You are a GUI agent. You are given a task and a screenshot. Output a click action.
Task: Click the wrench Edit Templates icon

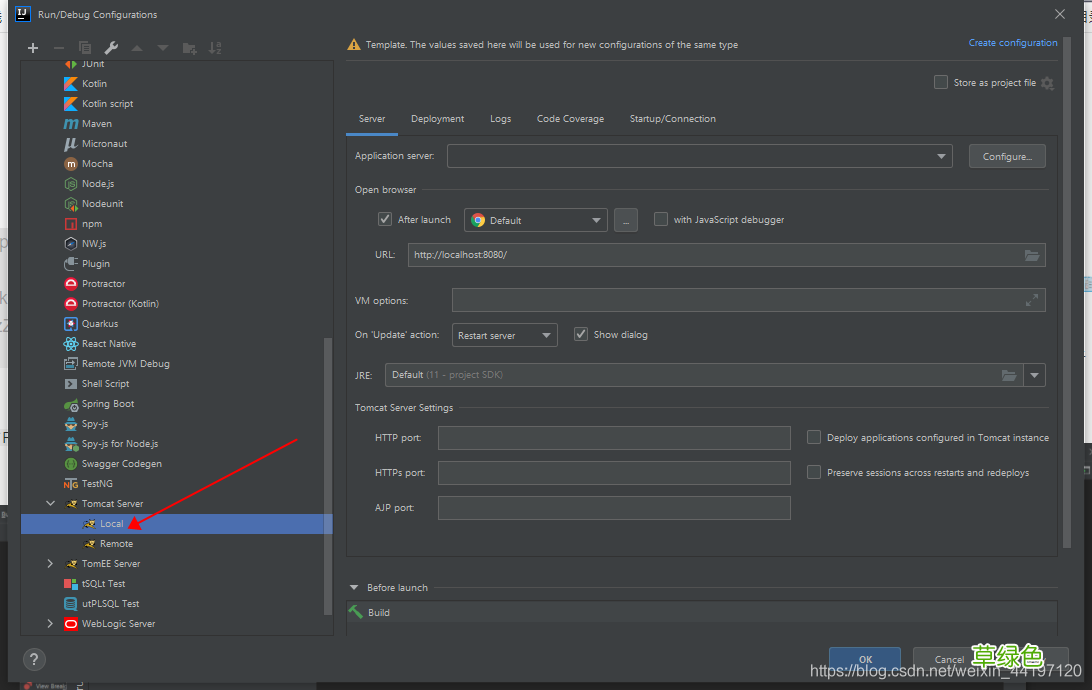point(111,48)
